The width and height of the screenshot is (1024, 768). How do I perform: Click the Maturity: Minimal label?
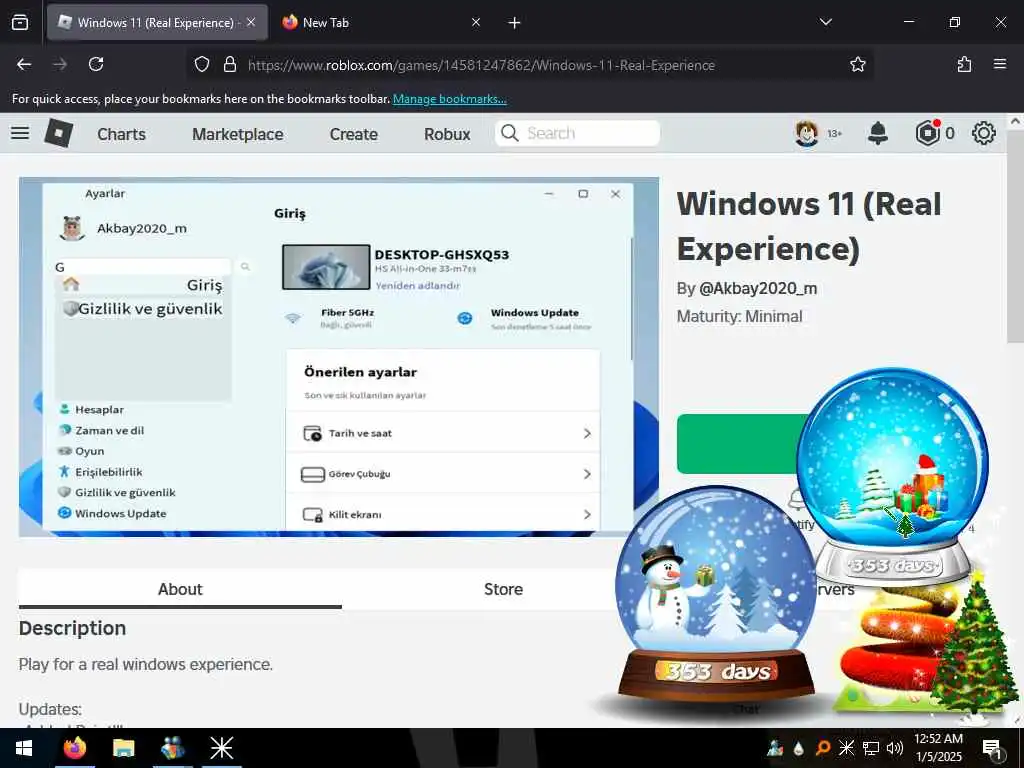pyautogui.click(x=739, y=317)
